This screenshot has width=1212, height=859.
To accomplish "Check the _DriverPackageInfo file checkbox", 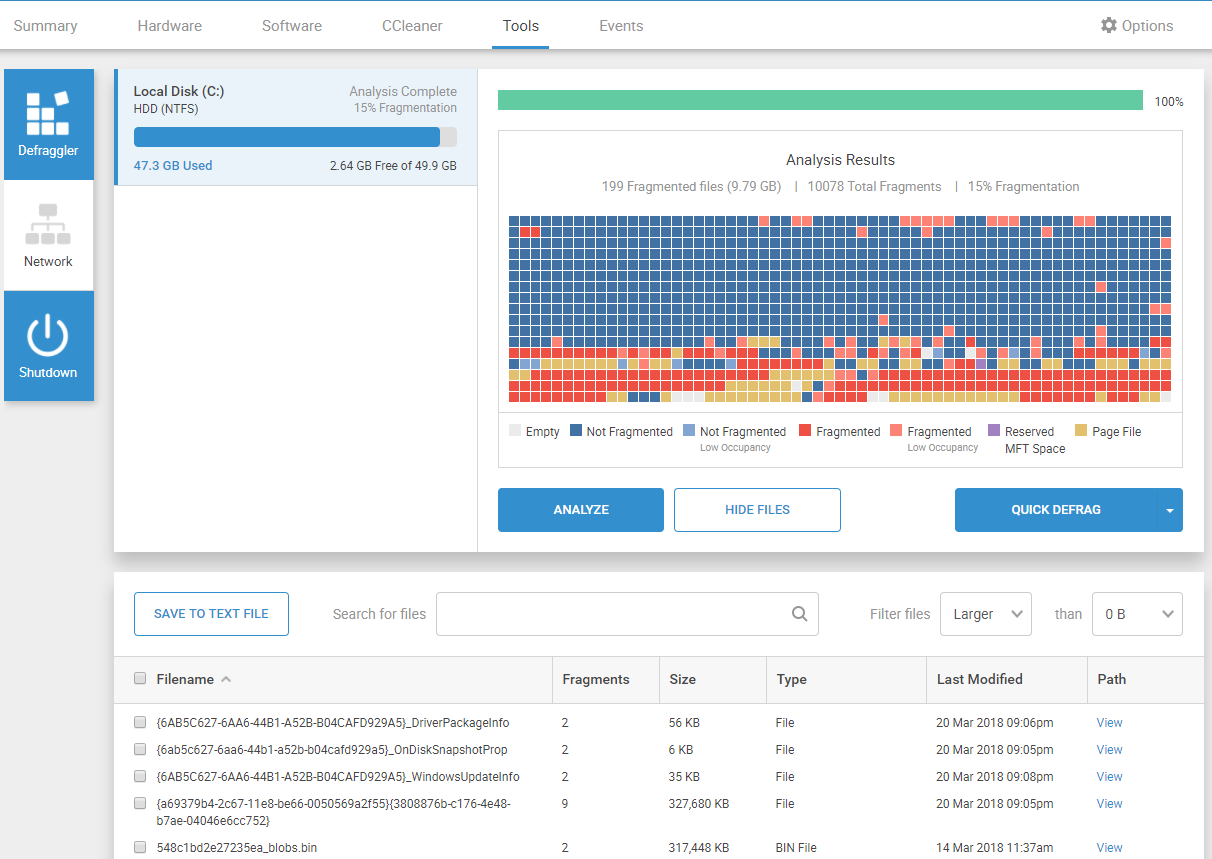I will pyautogui.click(x=140, y=722).
